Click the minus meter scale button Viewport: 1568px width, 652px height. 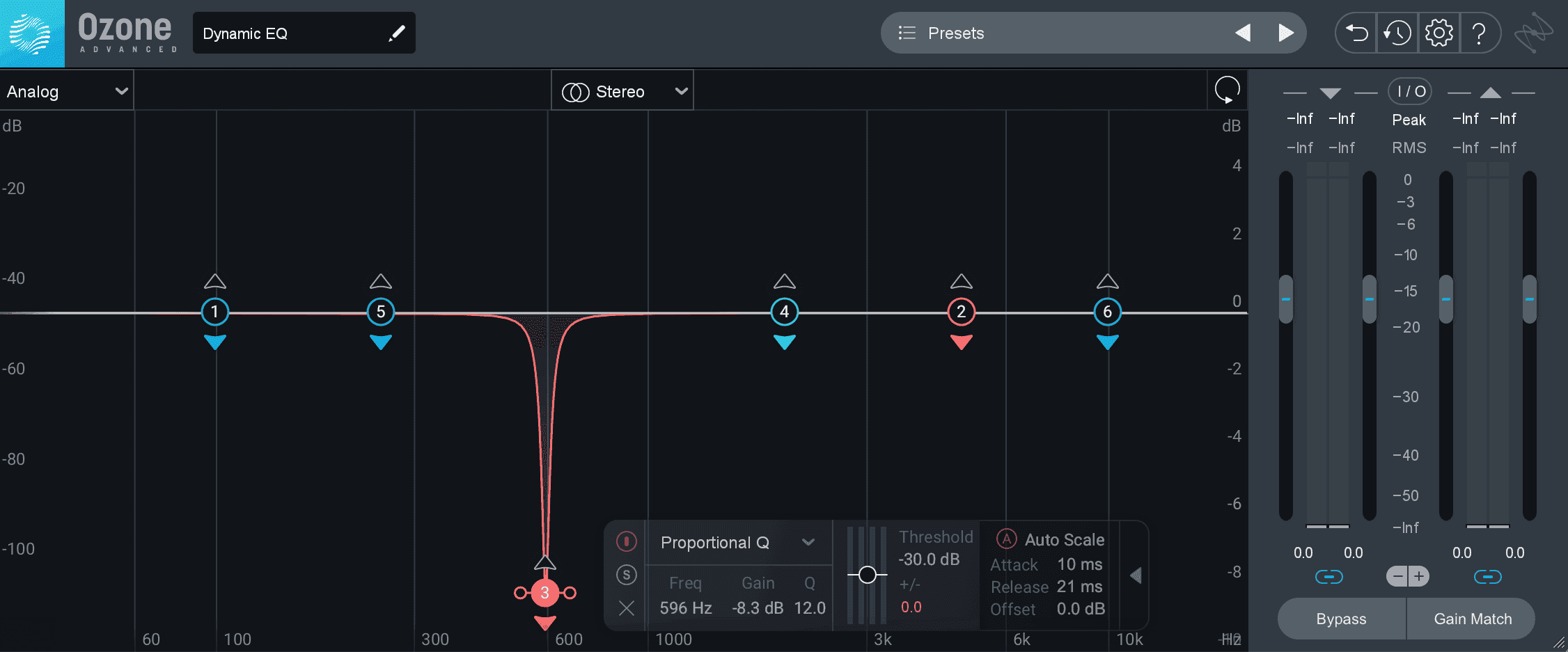[1397, 576]
